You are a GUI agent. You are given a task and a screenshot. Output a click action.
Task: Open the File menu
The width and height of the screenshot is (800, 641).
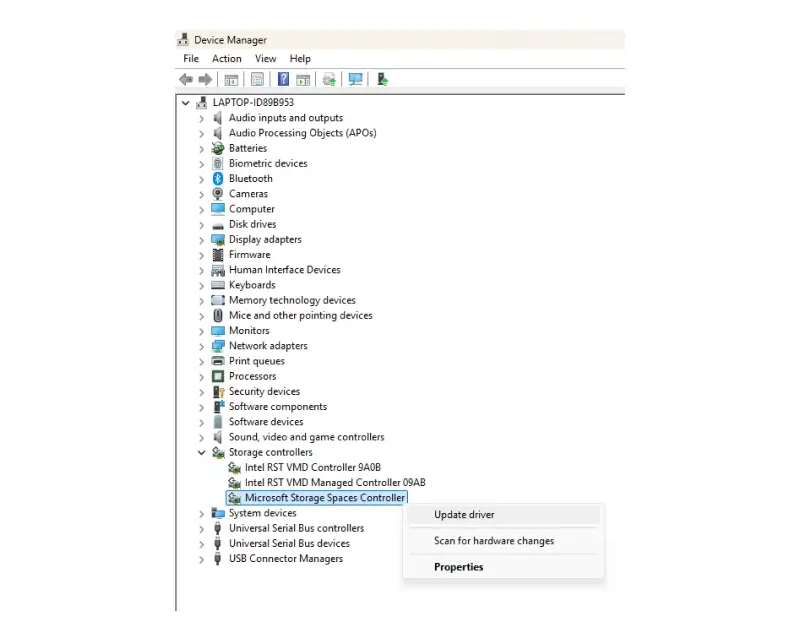point(191,59)
